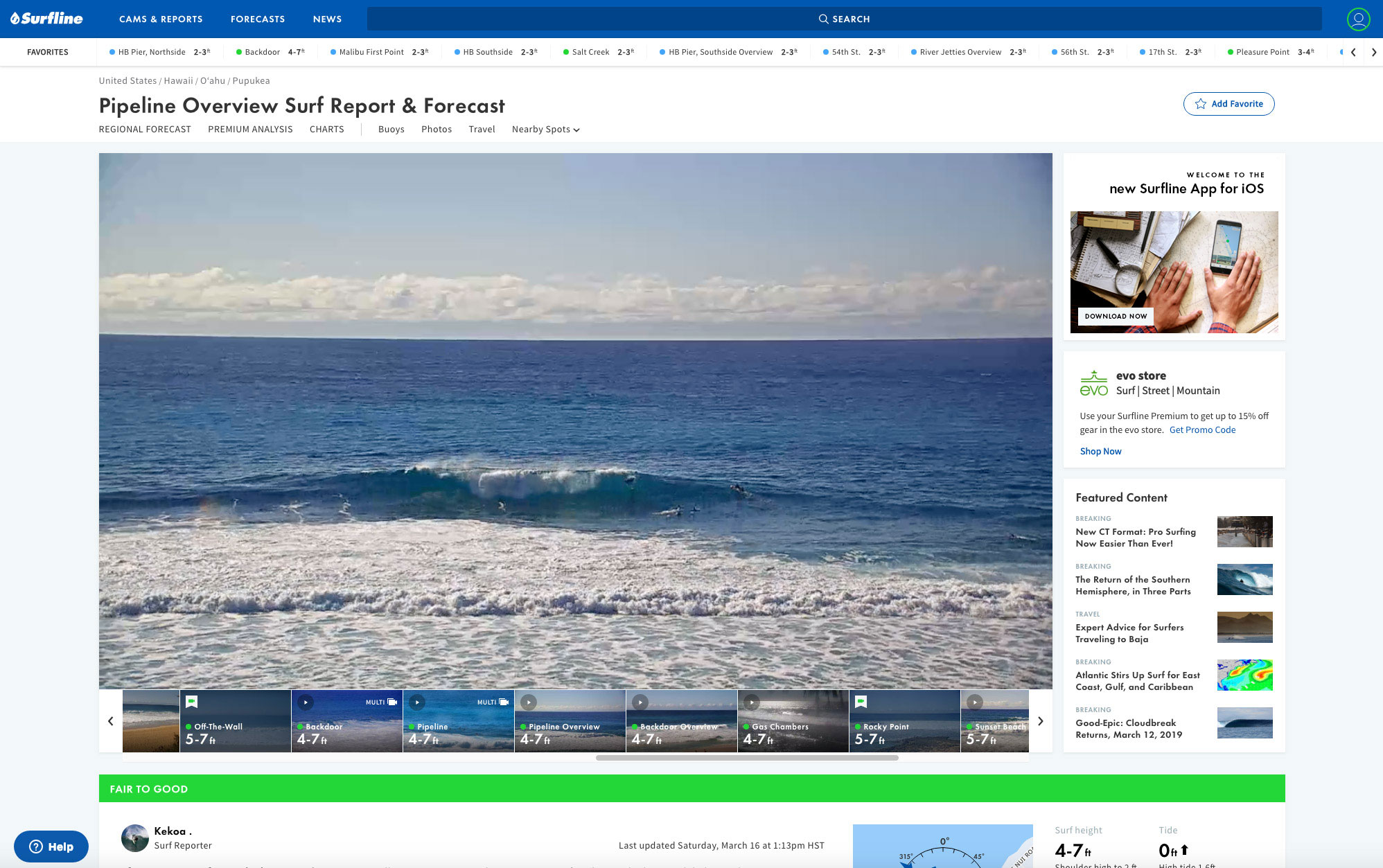Select the Gas Chambers cam thumbnail

[x=793, y=720]
